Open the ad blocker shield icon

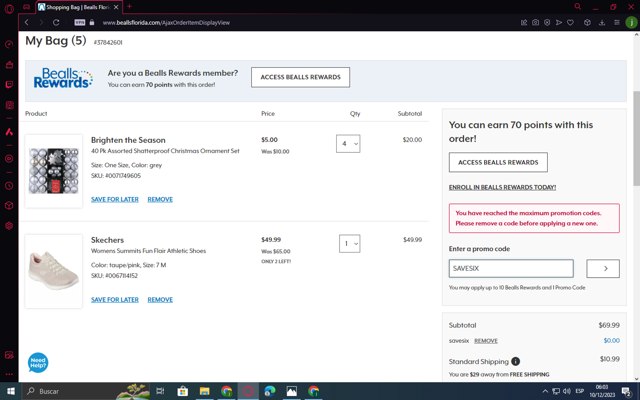(547, 22)
